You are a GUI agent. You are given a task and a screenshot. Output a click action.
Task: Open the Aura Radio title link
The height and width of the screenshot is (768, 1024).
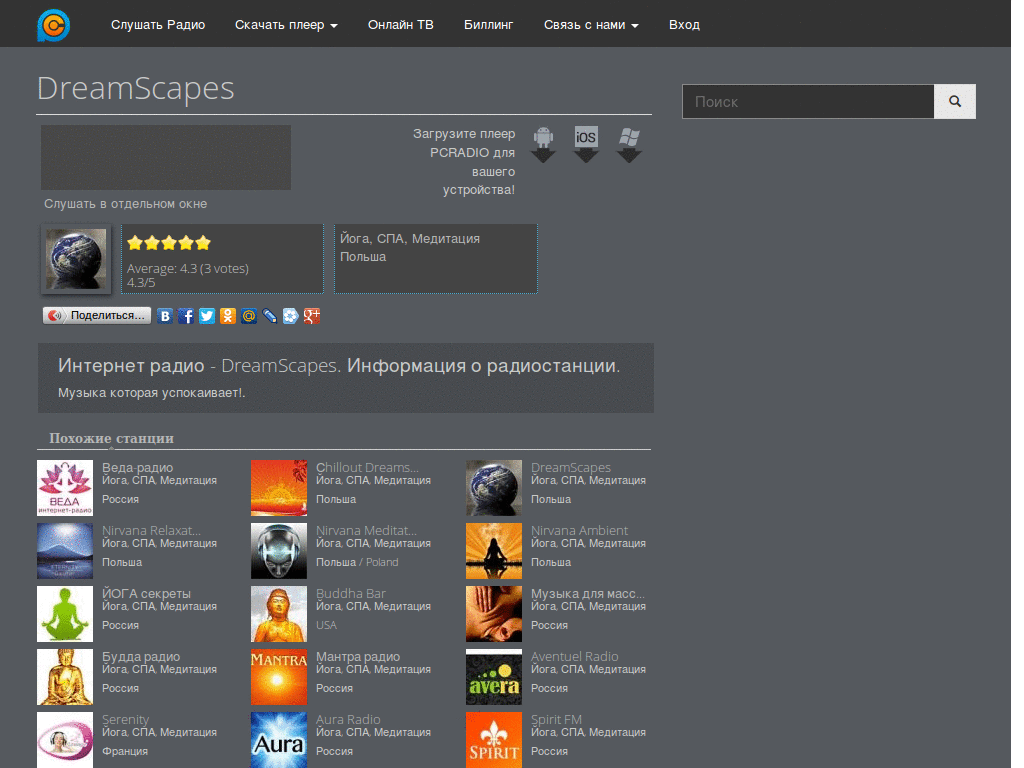[x=348, y=719]
